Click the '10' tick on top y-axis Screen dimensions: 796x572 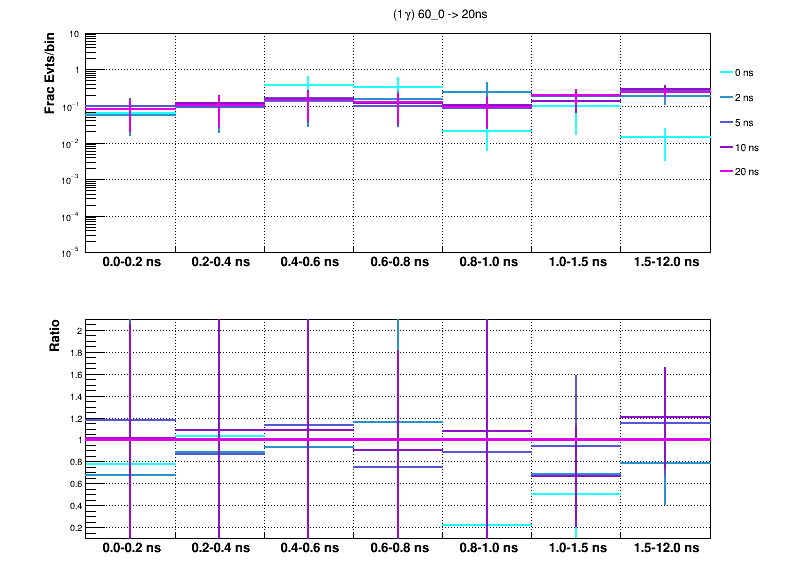74,35
